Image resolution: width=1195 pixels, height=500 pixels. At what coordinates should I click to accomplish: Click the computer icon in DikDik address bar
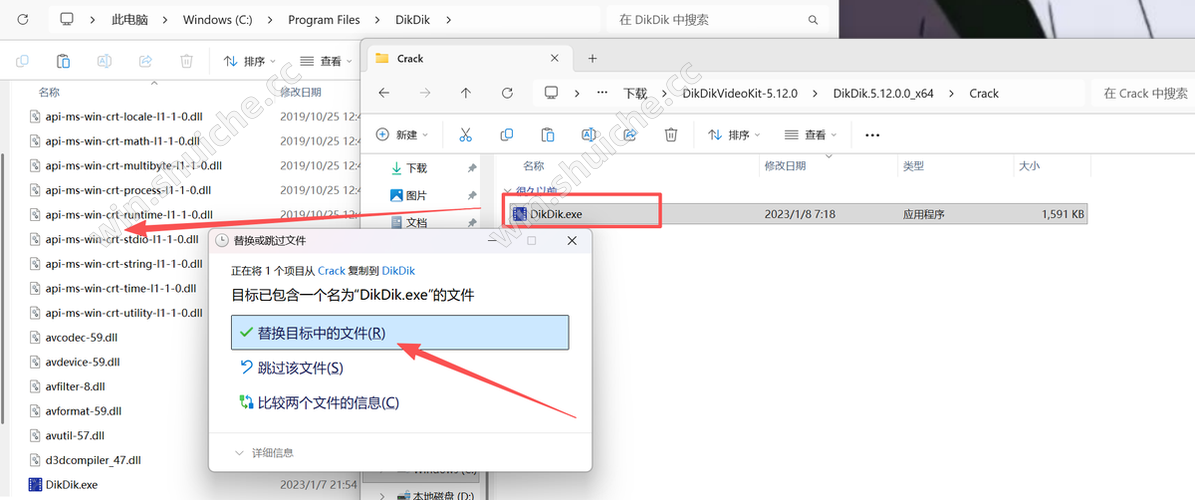tap(67, 20)
